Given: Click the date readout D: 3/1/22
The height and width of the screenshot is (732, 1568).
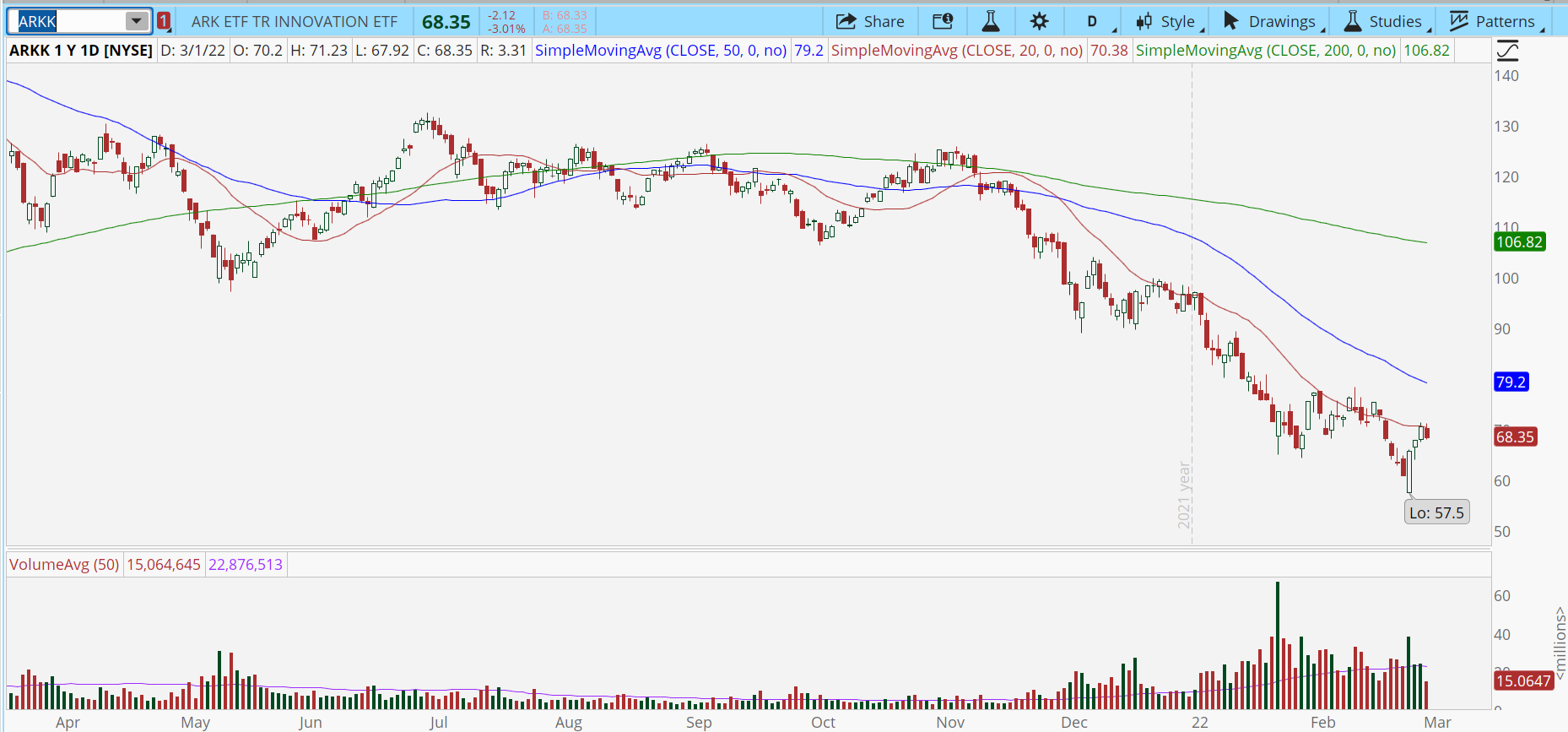Looking at the screenshot, I should click(192, 51).
